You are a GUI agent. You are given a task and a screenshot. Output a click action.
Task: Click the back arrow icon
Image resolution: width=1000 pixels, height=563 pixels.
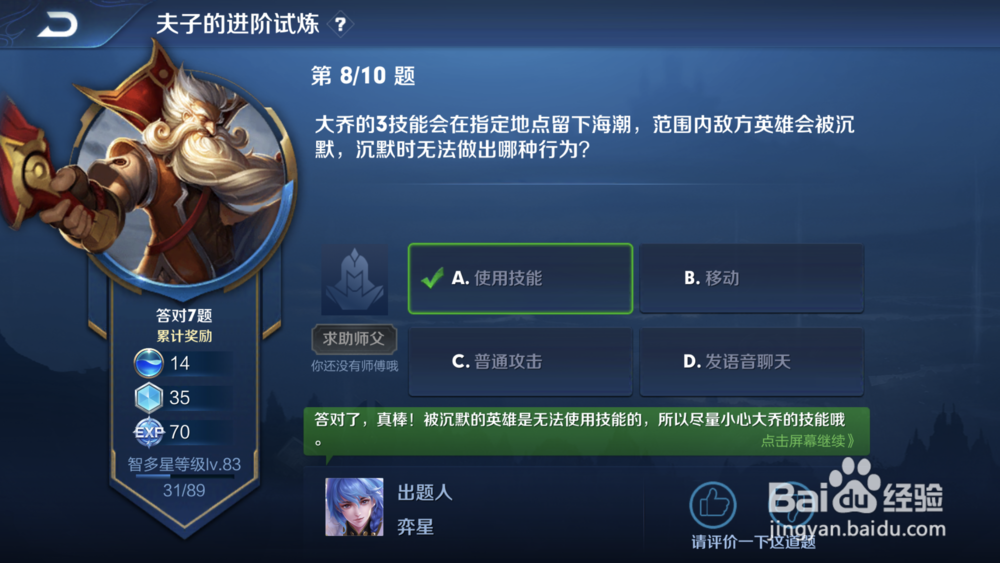(x=57, y=24)
